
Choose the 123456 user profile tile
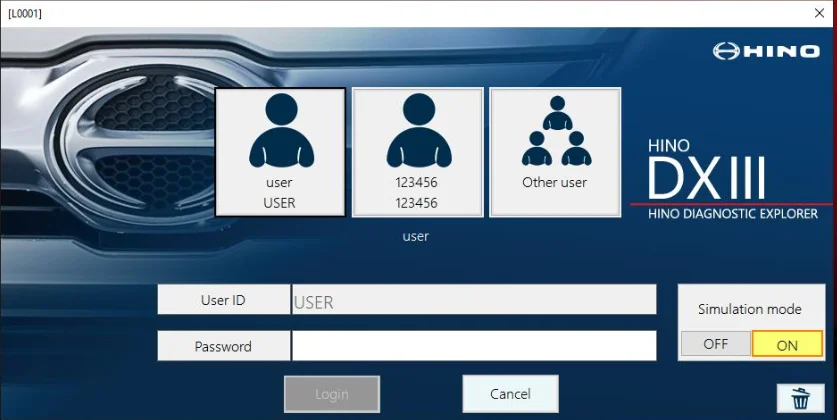point(417,152)
